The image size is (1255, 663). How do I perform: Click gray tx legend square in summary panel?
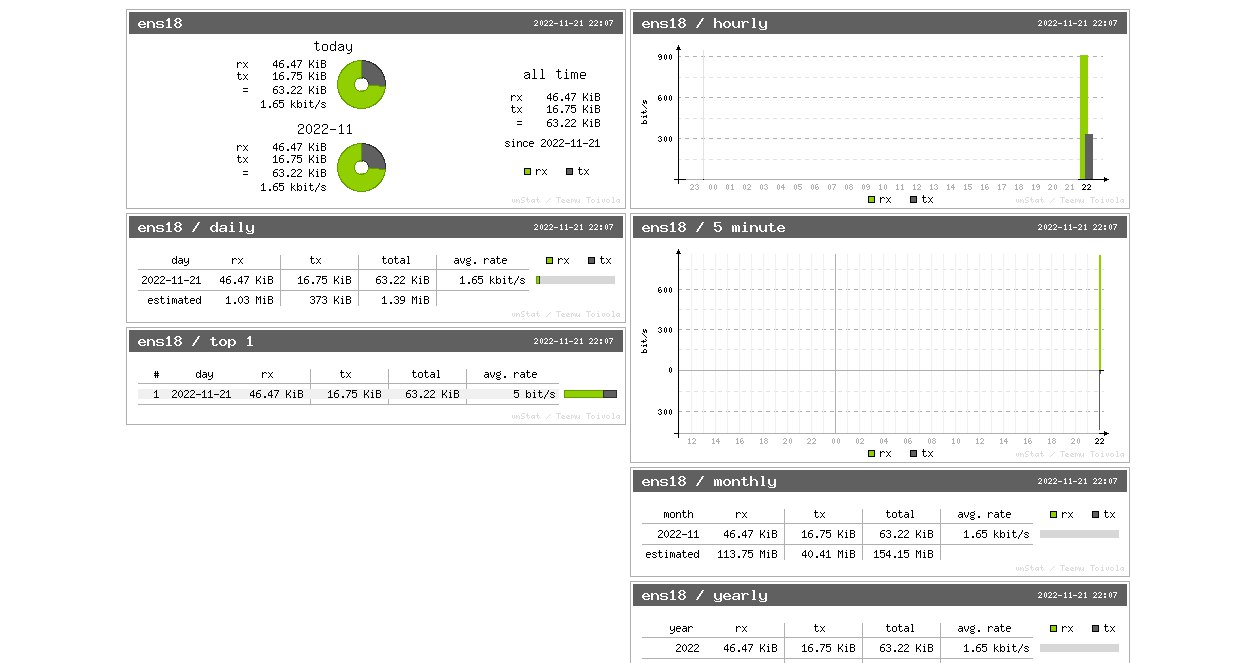pyautogui.click(x=569, y=172)
